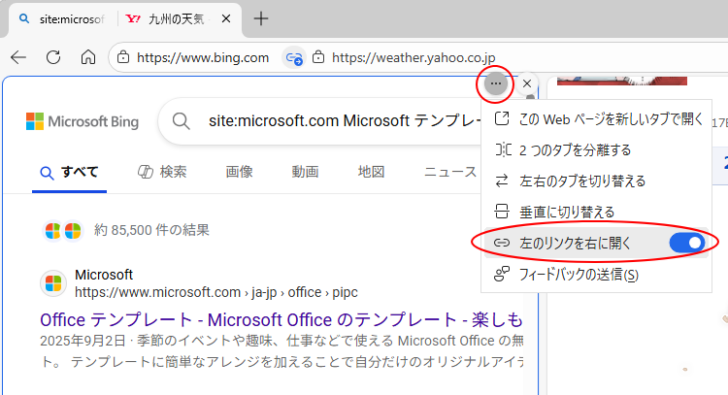Open a new tab with the plus button
Image resolution: width=728 pixels, height=395 pixels.
261,19
